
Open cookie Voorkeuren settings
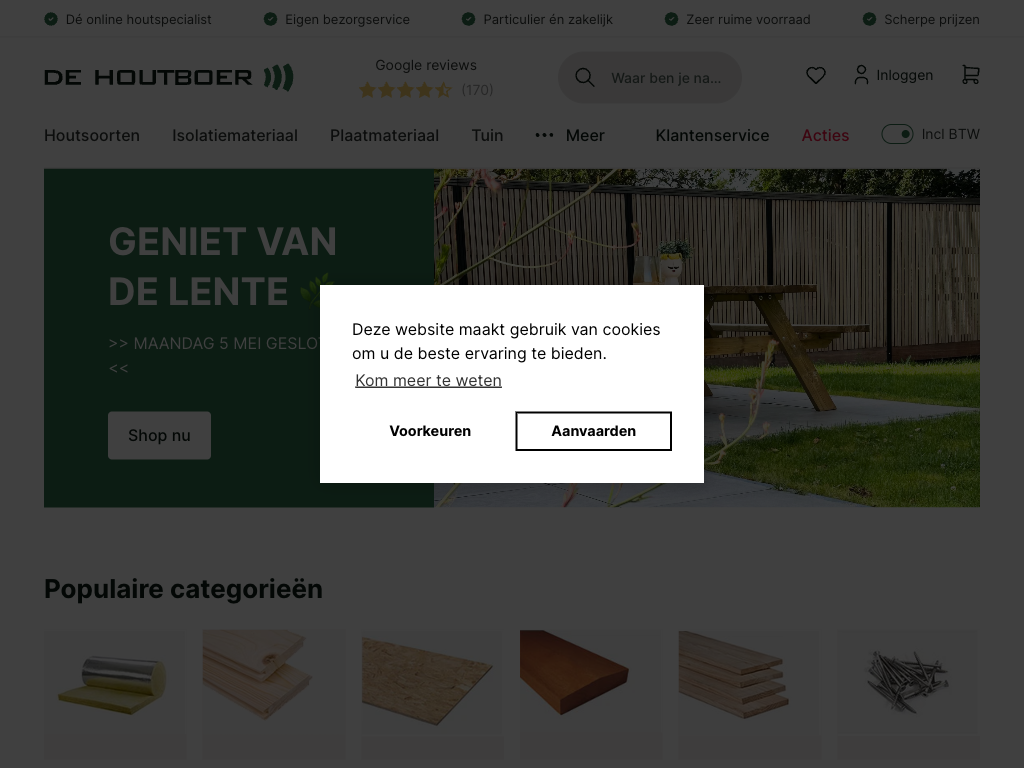[430, 431]
